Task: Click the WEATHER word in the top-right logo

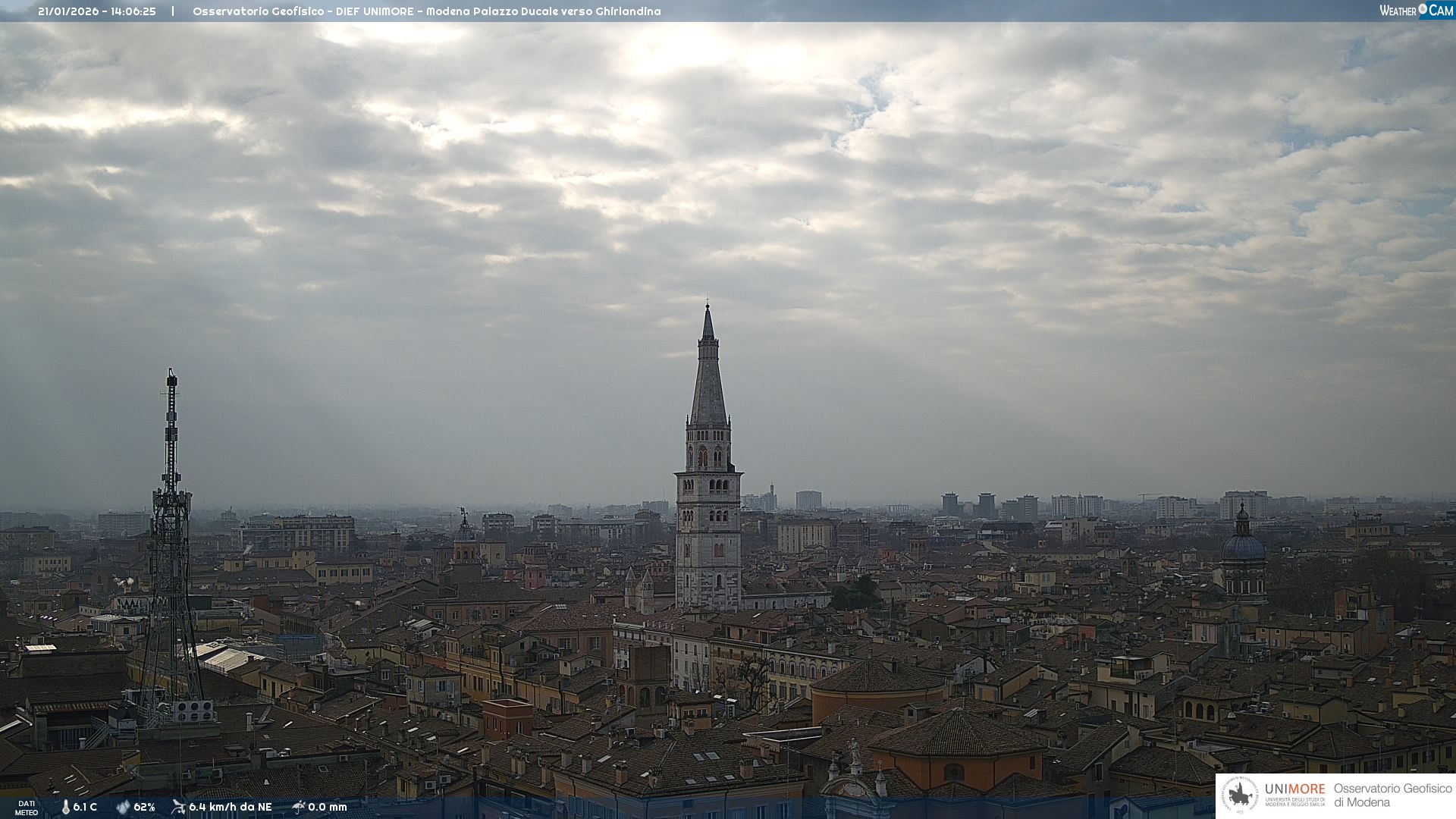Action: tap(1398, 11)
